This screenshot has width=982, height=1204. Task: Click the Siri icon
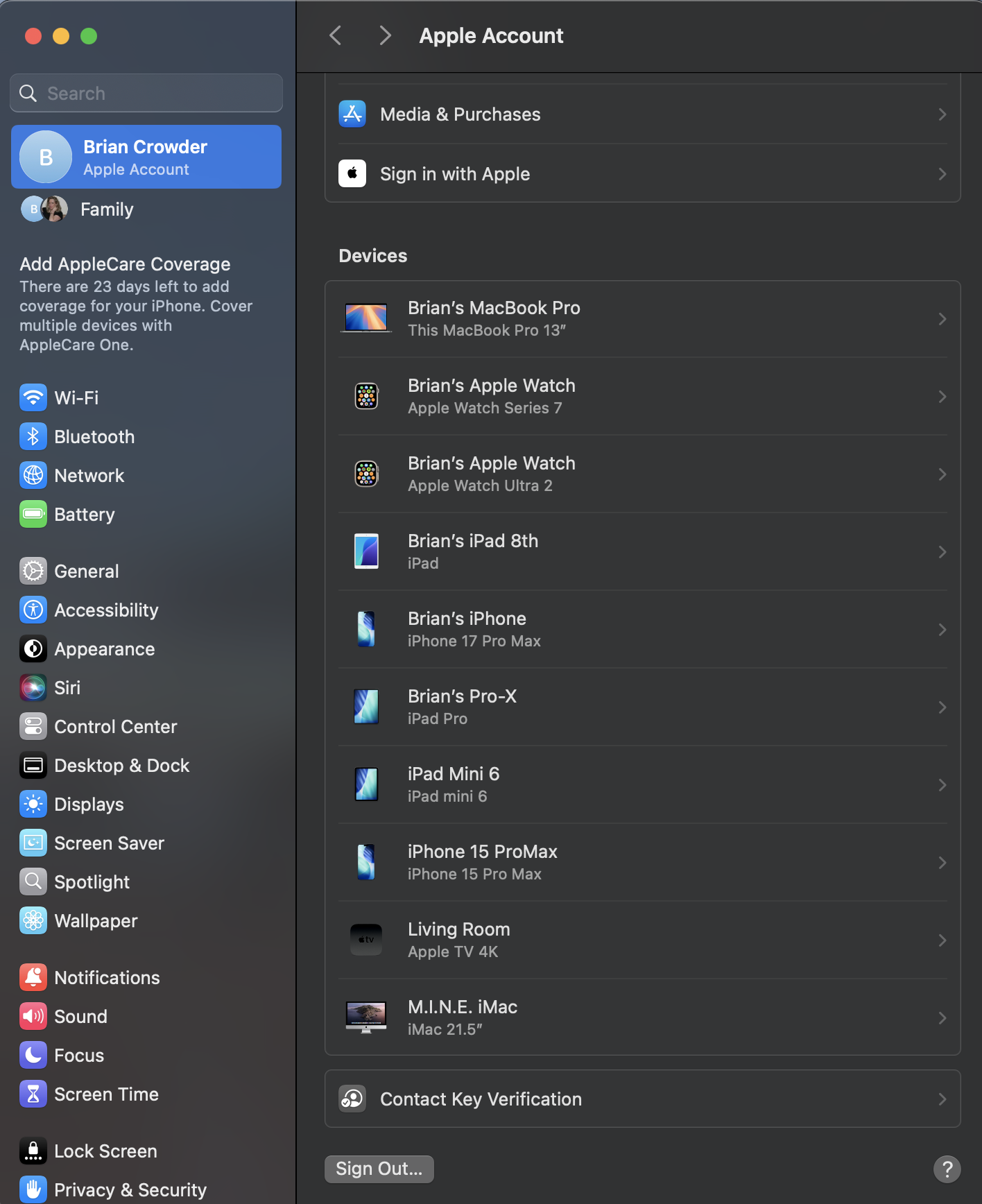pos(33,688)
